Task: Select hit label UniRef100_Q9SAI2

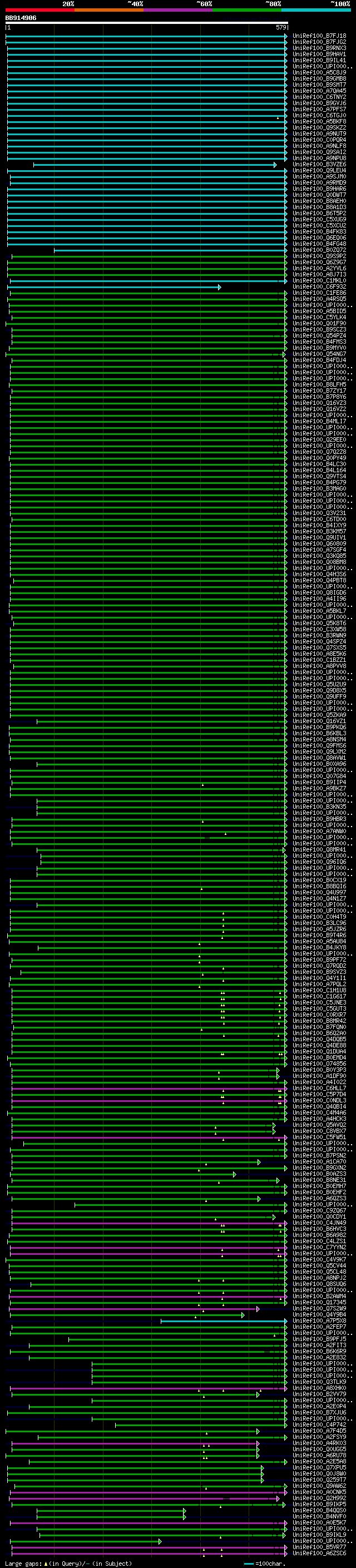Action: pyautogui.click(x=319, y=153)
